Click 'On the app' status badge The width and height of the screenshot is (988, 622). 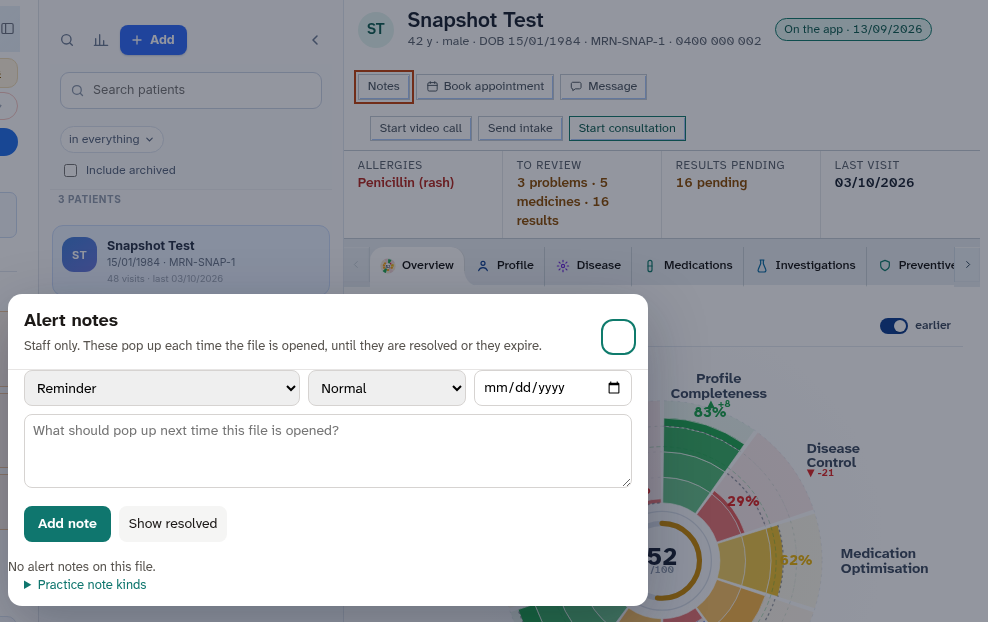point(853,29)
